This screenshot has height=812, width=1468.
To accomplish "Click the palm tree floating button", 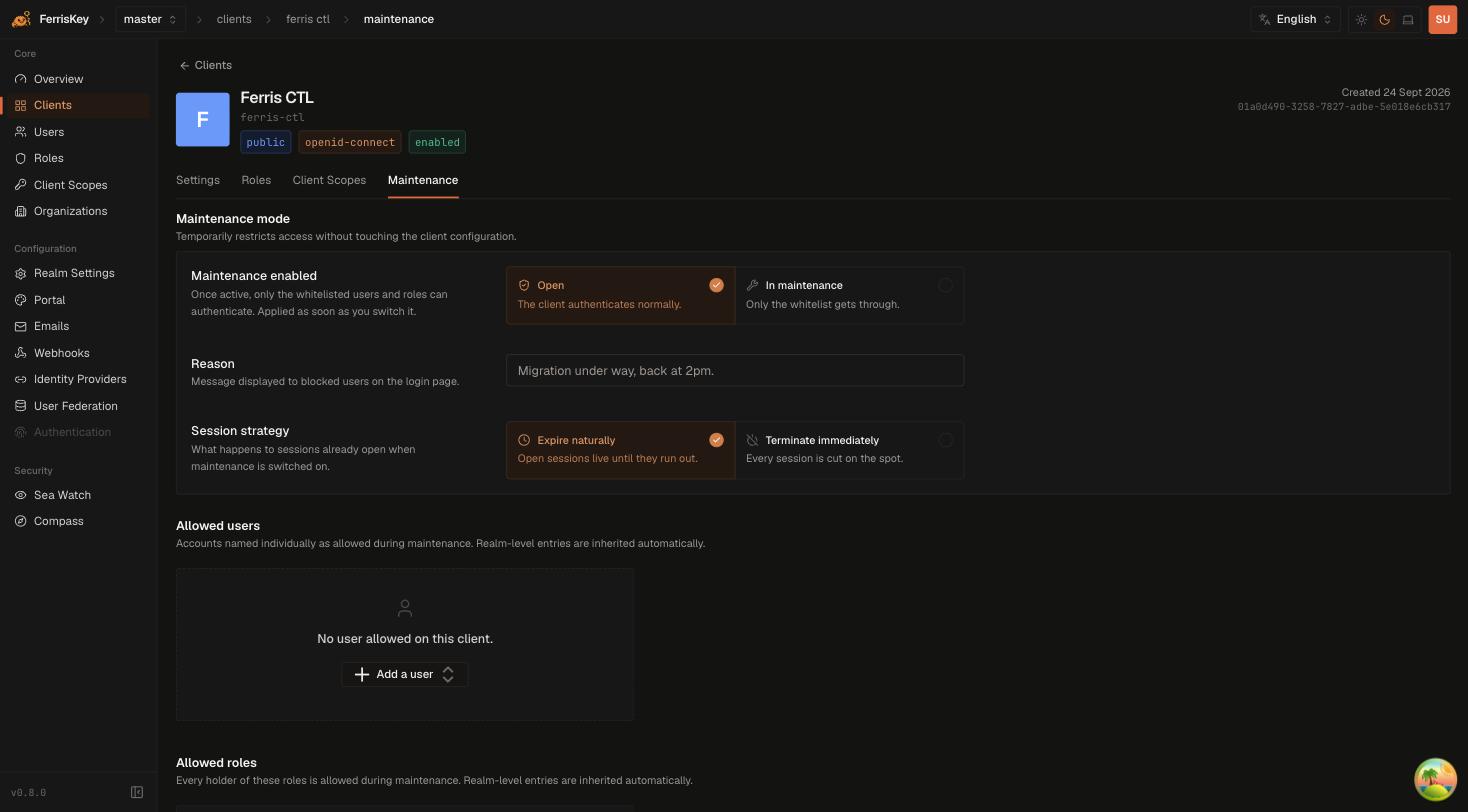I will pos(1435,779).
